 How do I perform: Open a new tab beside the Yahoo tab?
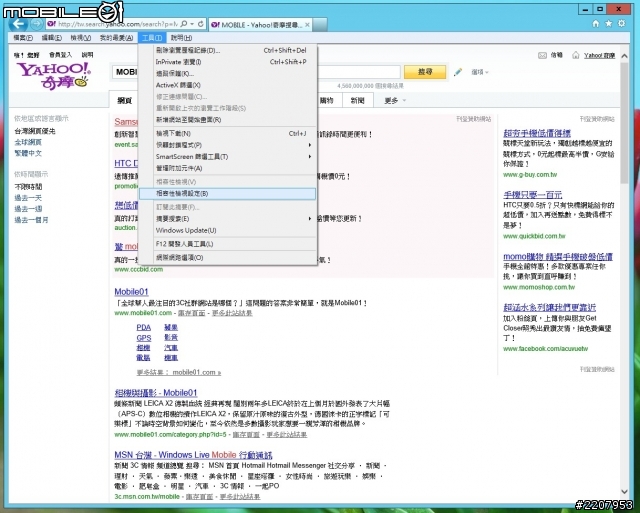[320, 25]
